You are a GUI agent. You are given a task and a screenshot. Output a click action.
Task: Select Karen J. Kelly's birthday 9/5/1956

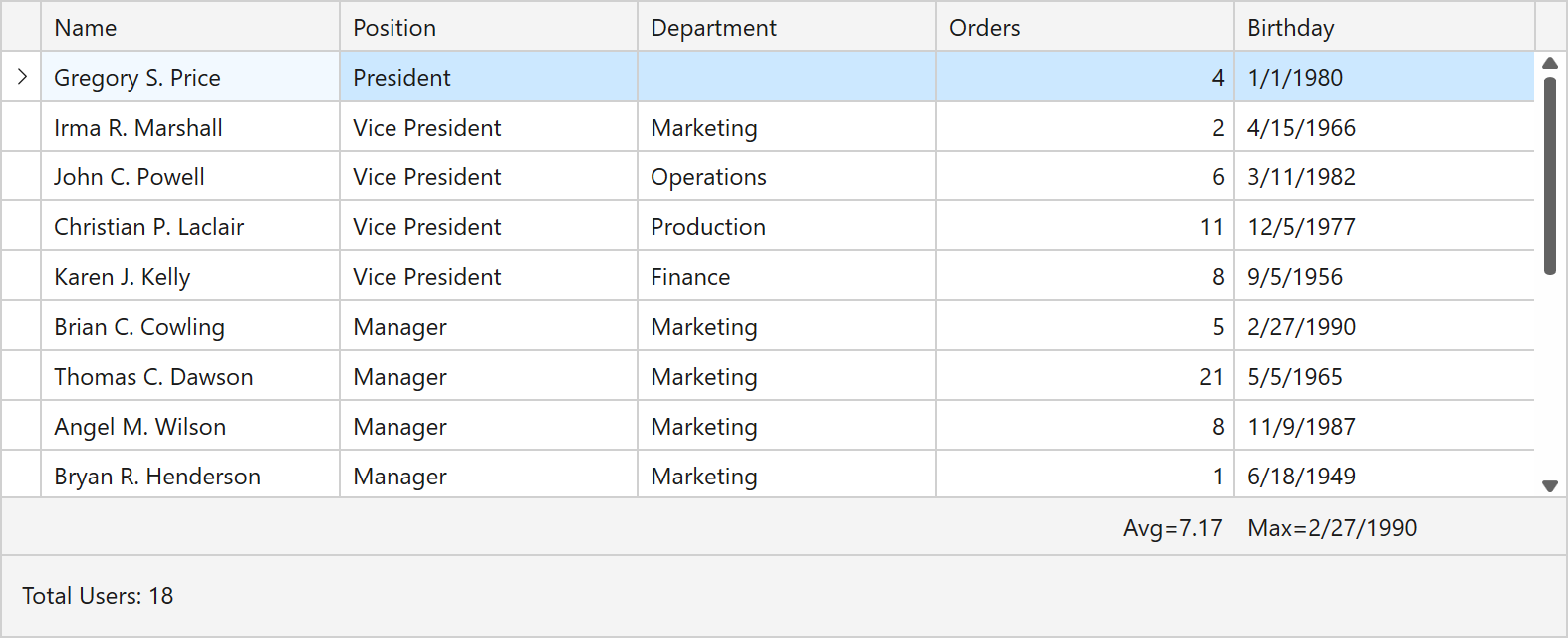point(1295,277)
